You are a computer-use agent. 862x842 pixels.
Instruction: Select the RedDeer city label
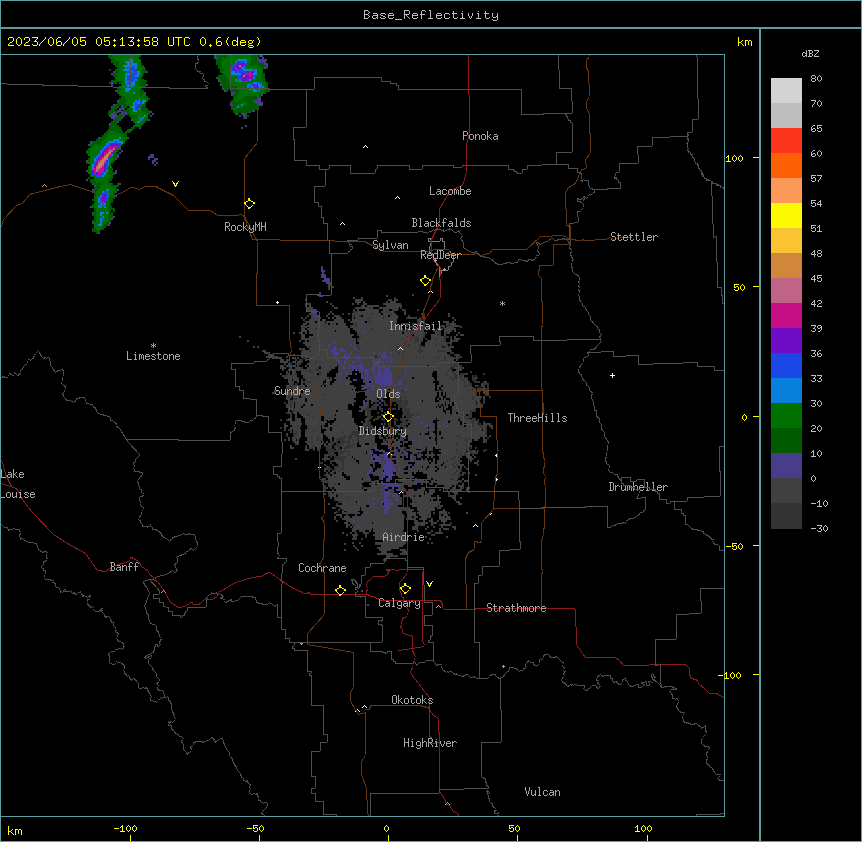pos(440,255)
